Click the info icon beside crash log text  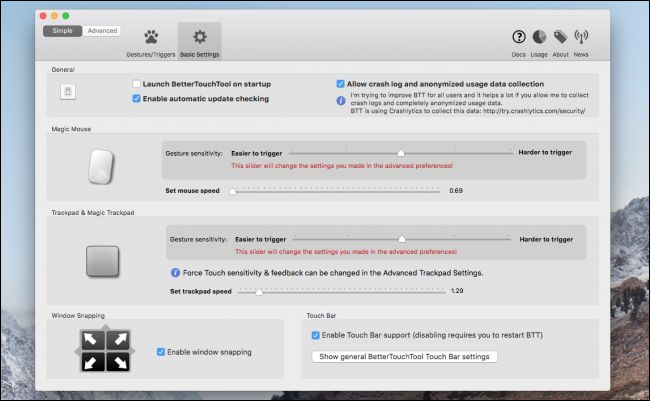point(341,100)
